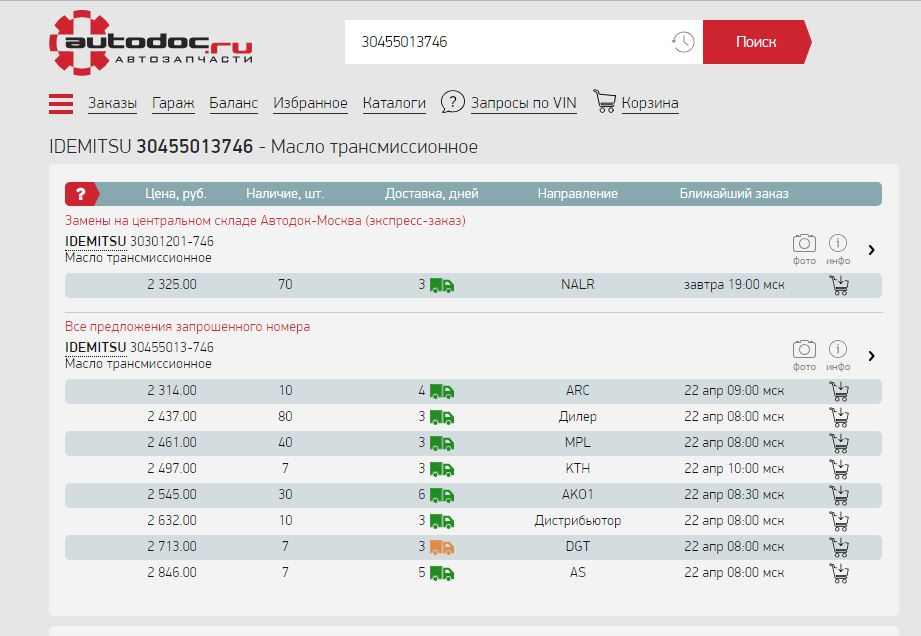Add the NALR 2 325.00 offer to cart

click(x=840, y=285)
